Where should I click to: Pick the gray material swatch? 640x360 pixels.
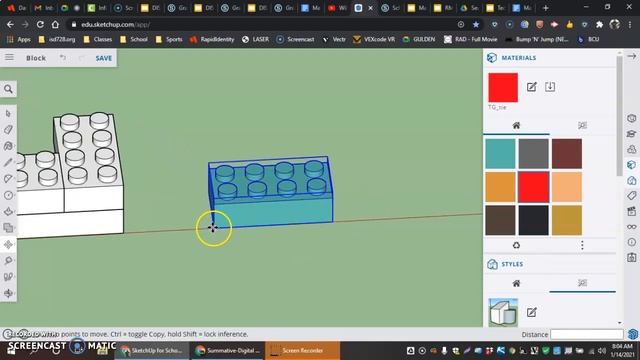533,153
